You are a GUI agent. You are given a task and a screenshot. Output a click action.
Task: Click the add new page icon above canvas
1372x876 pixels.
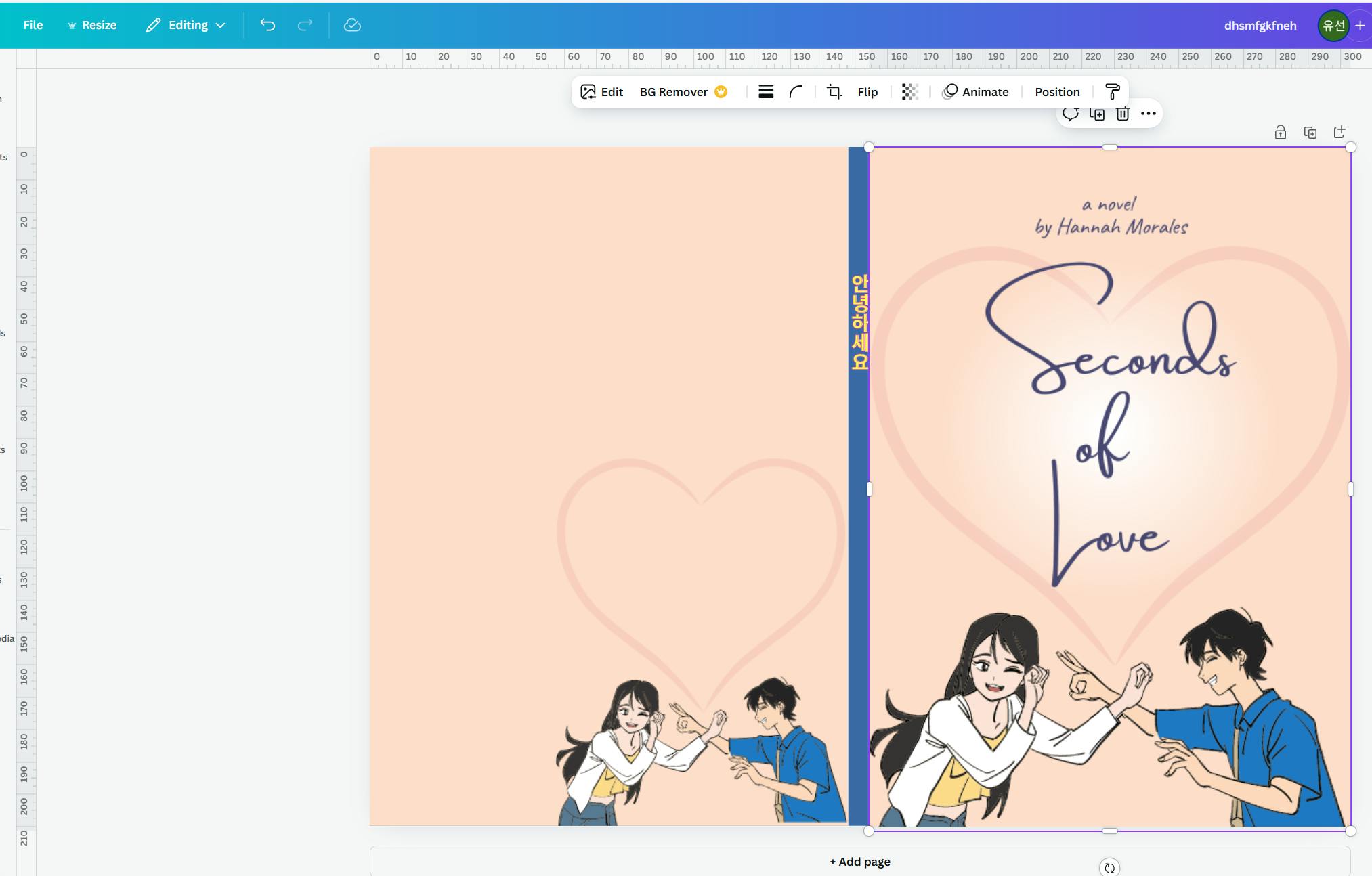click(1339, 132)
